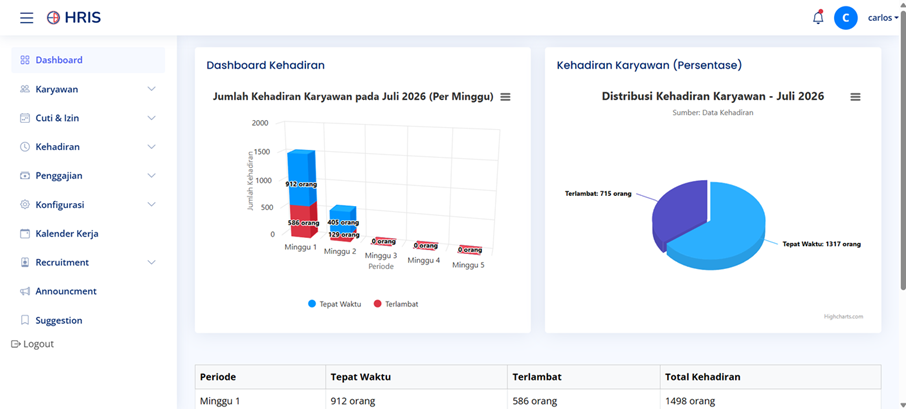
Task: Open the Konfigurasi menu
Action: point(88,205)
